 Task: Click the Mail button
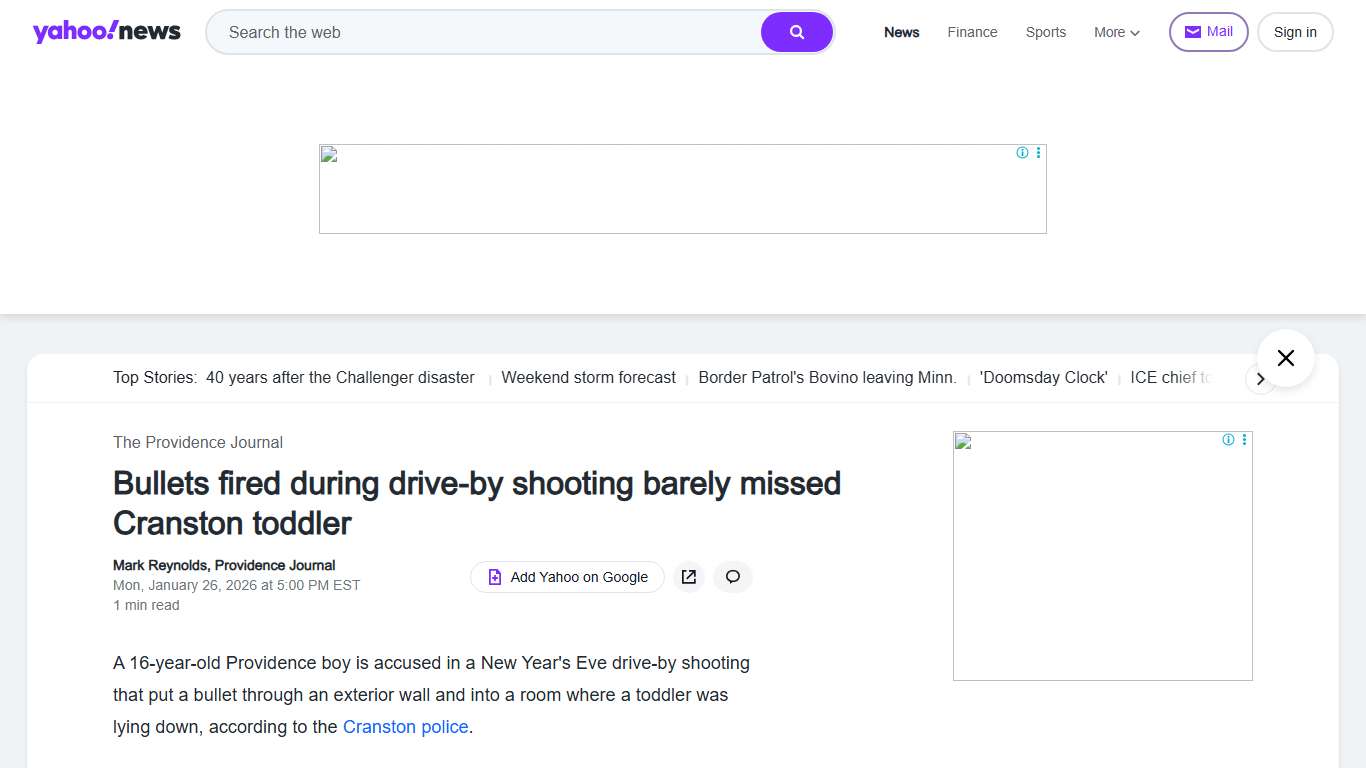(x=1208, y=32)
